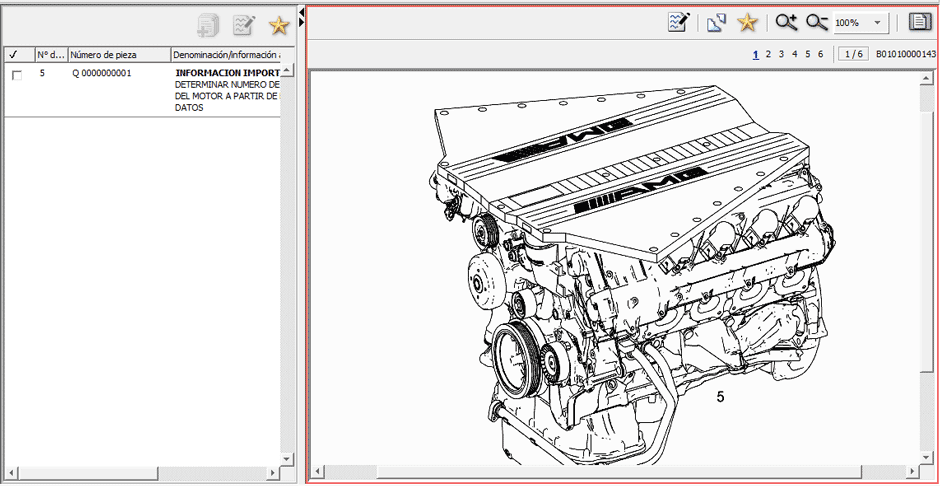The image size is (940, 486).
Task: Click the image viewer horizontal scrollbar thumb
Action: click(x=619, y=471)
